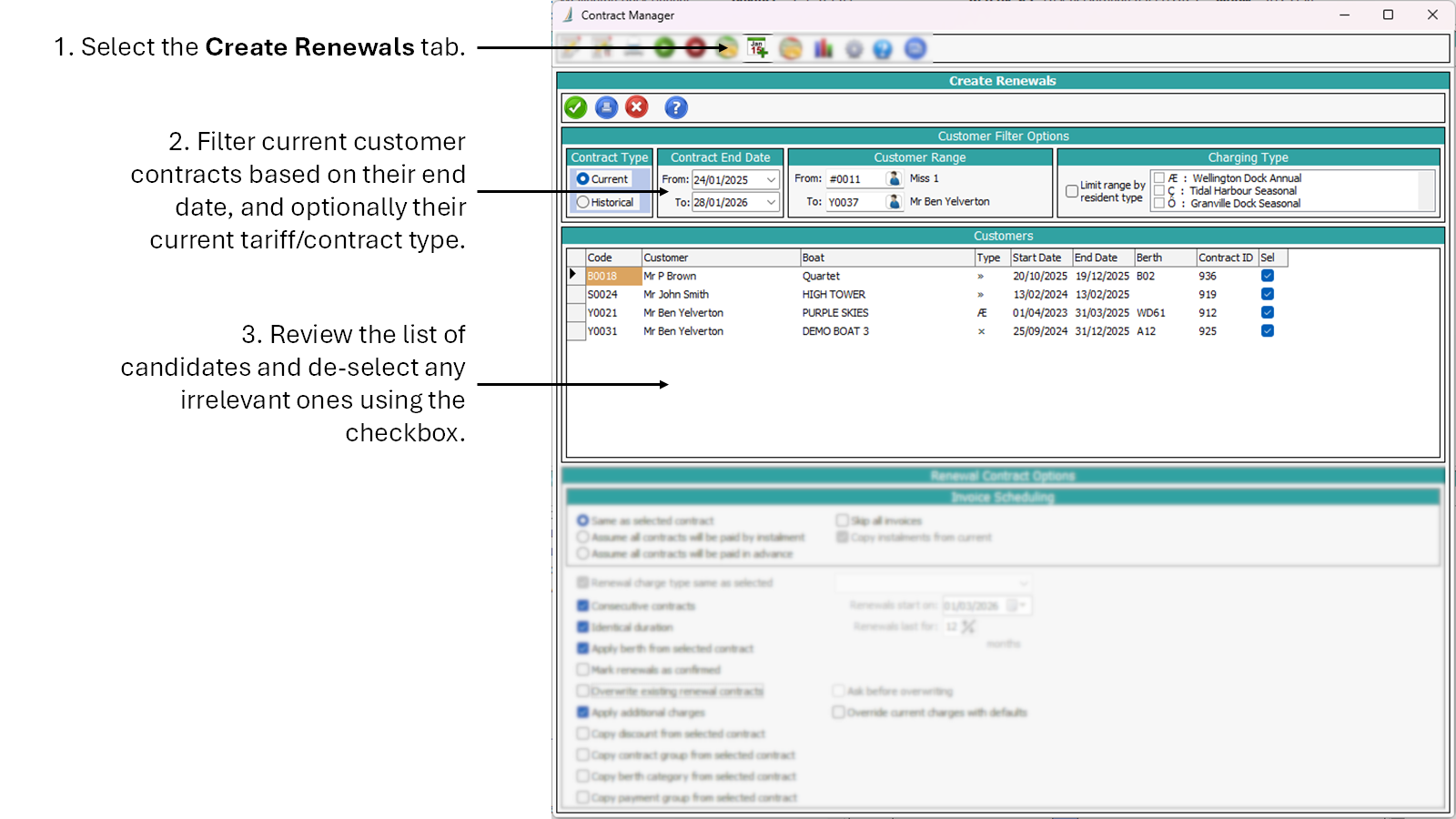Select the Historical contract type option
The image size is (1456, 819).
click(x=583, y=202)
